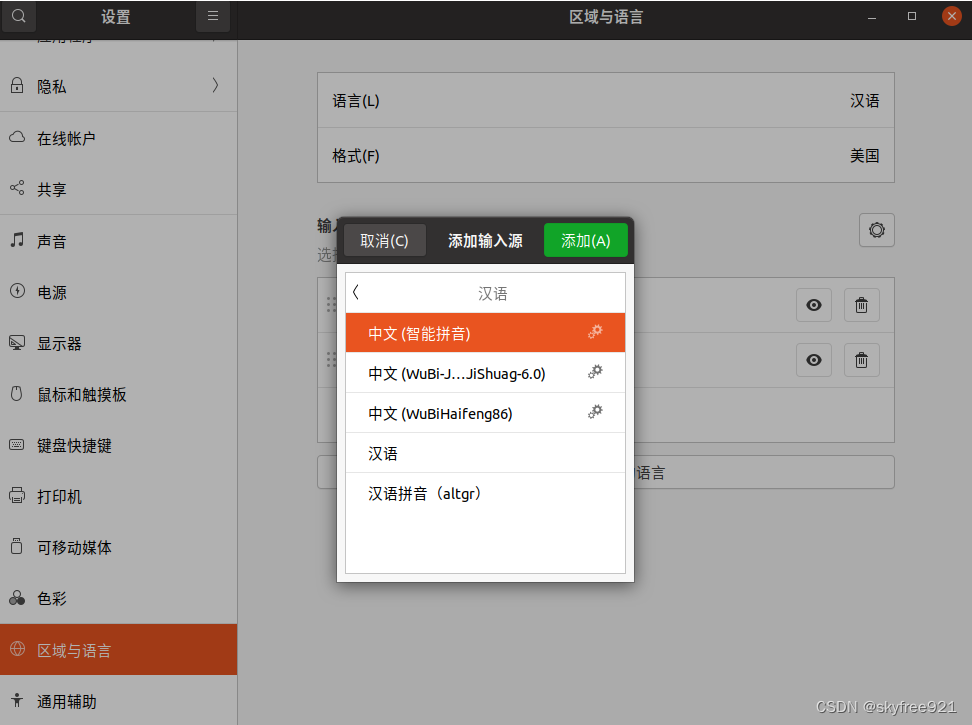Click the accessibility icon beside 通用辅助
972x725 pixels.
tap(17, 700)
